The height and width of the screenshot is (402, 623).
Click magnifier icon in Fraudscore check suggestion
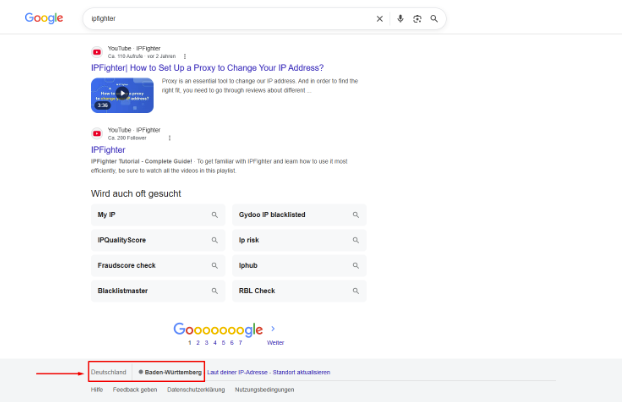pyautogui.click(x=215, y=266)
